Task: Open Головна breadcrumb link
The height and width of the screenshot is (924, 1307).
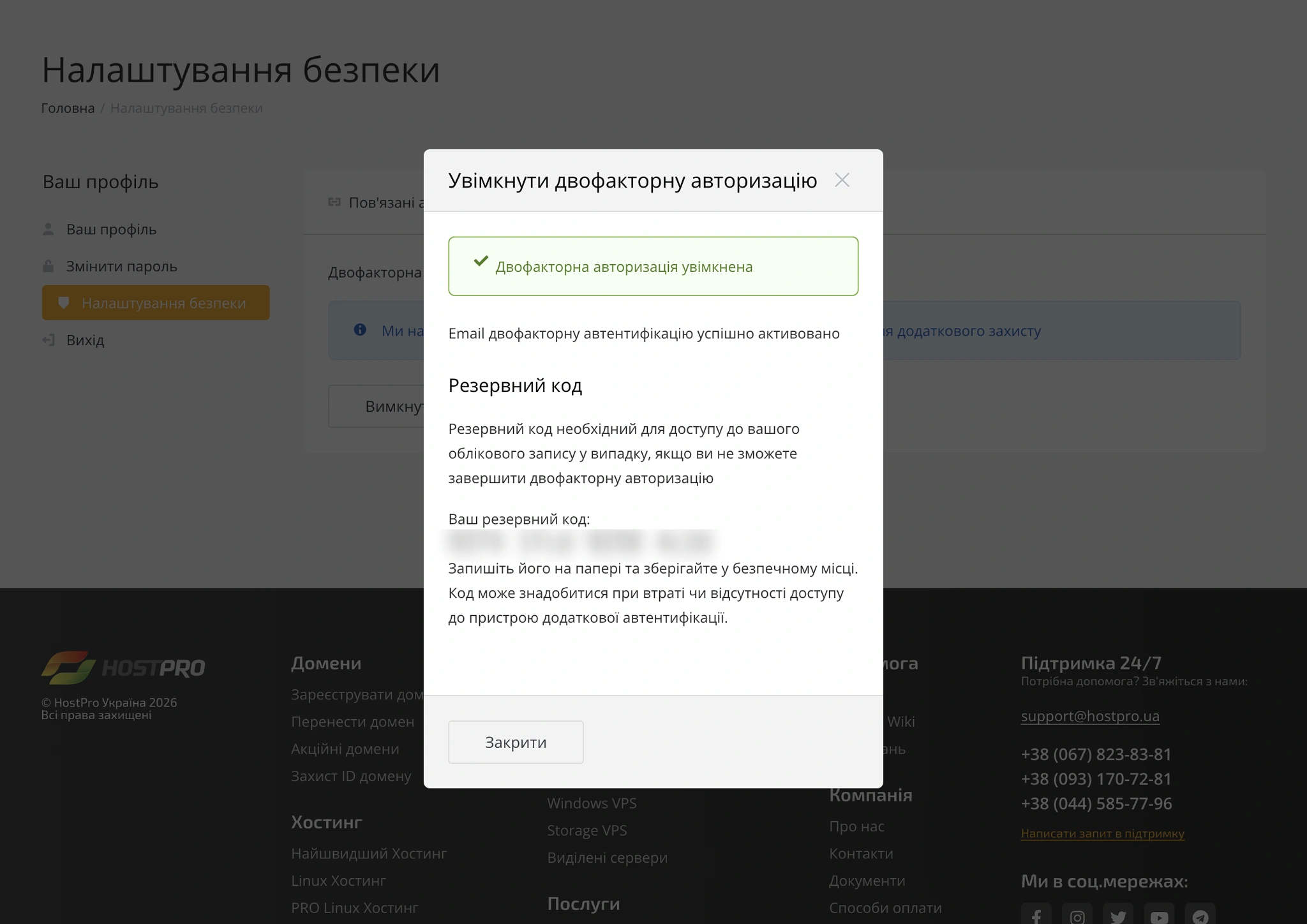Action: [x=67, y=108]
